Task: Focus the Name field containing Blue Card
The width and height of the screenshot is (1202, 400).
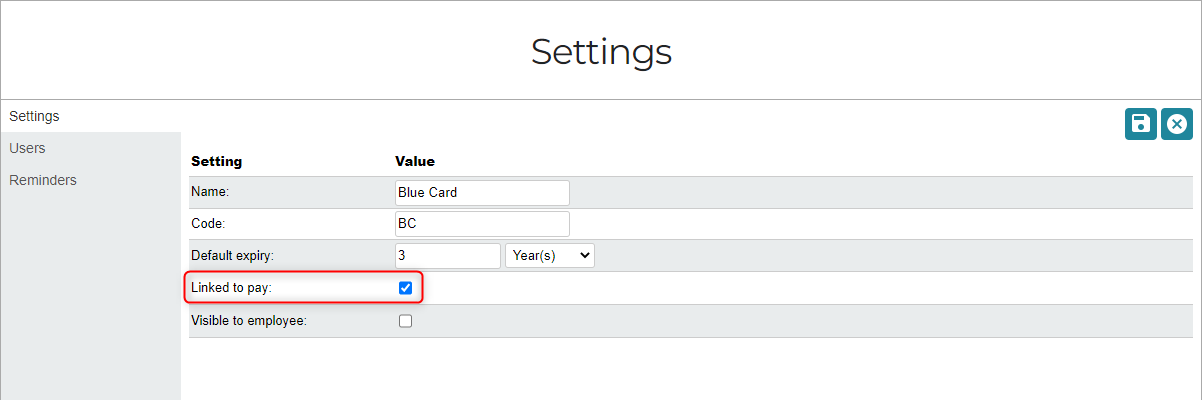Action: click(482, 192)
